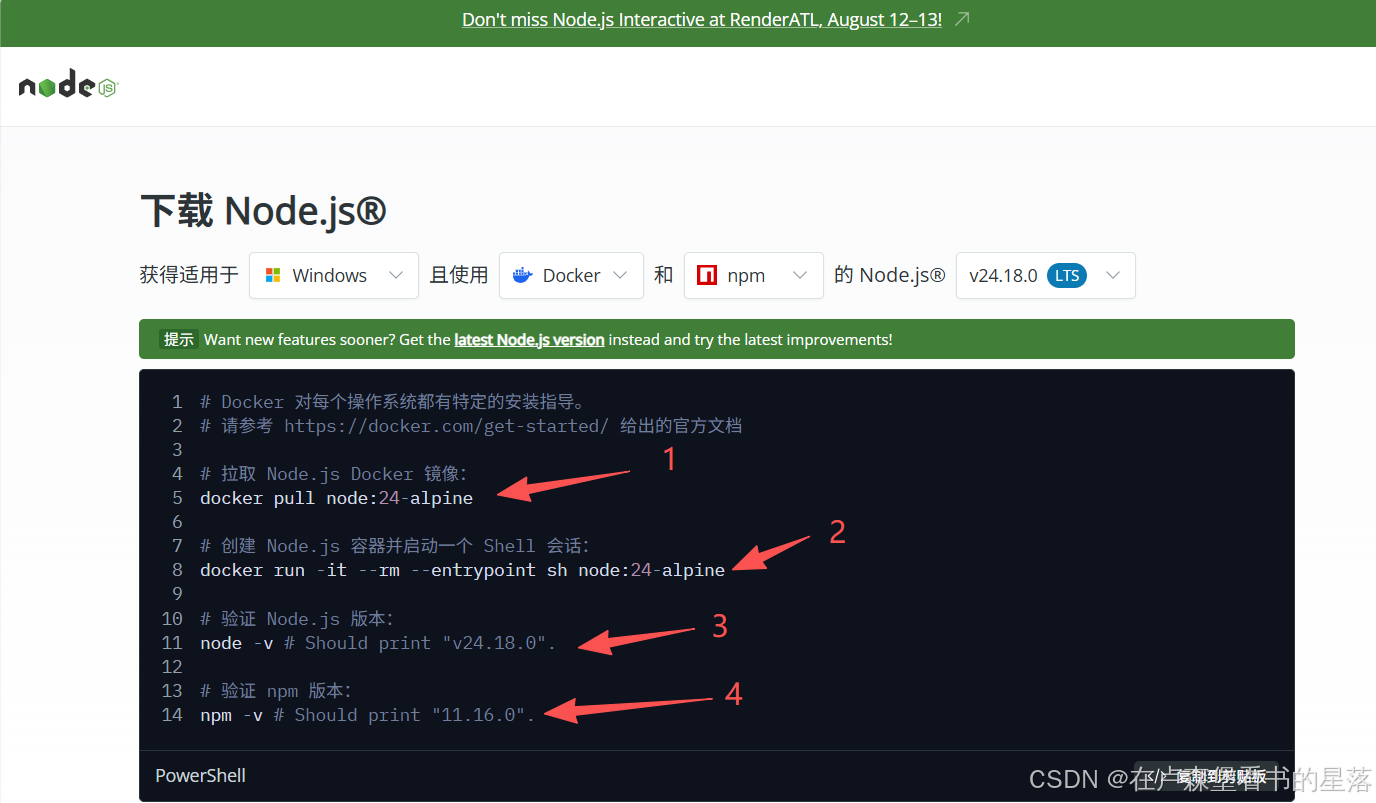The height and width of the screenshot is (803, 1376).
Task: Click the 提示 tip badge
Action: [x=179, y=339]
